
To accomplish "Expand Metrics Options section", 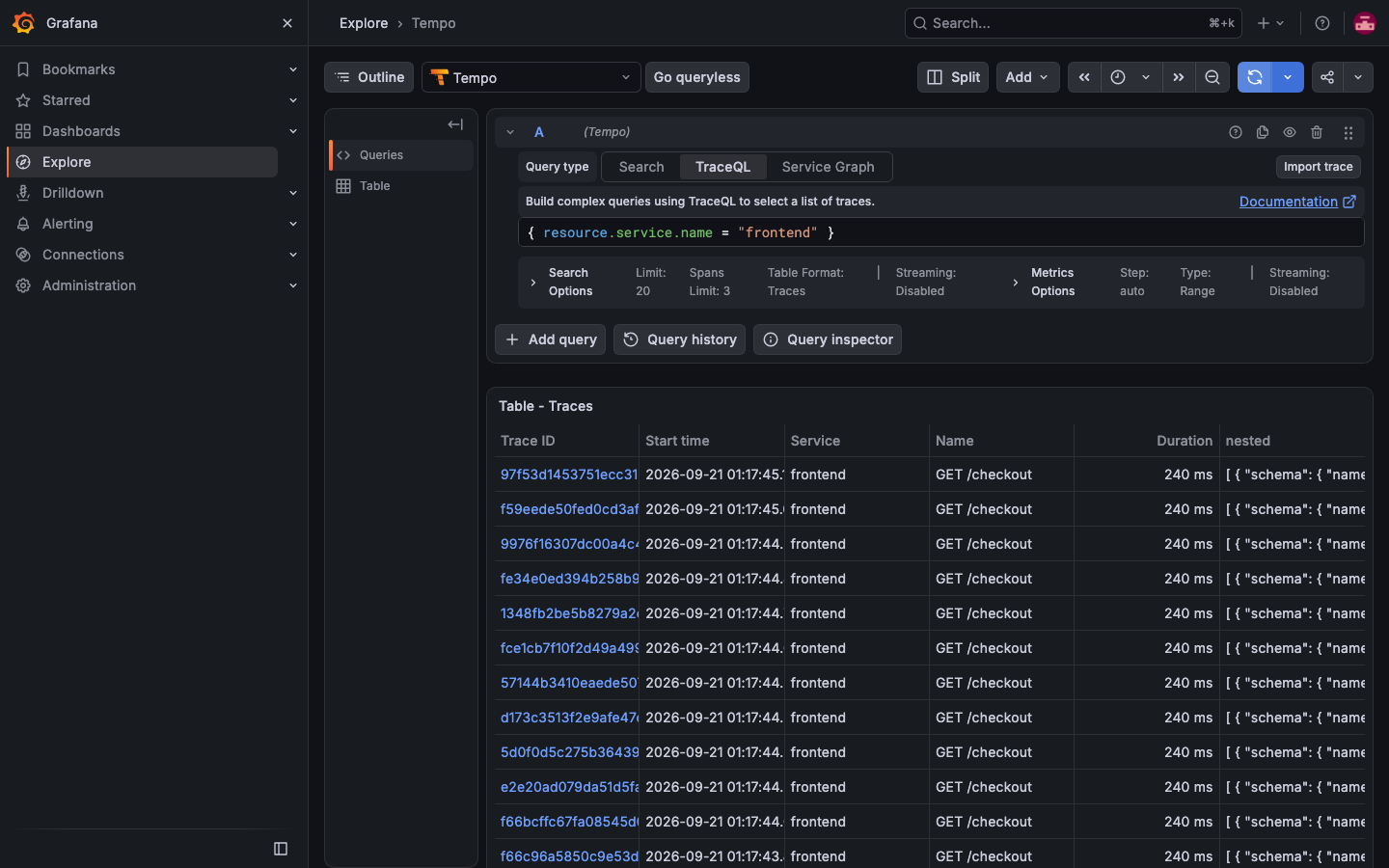I will 1044,283.
